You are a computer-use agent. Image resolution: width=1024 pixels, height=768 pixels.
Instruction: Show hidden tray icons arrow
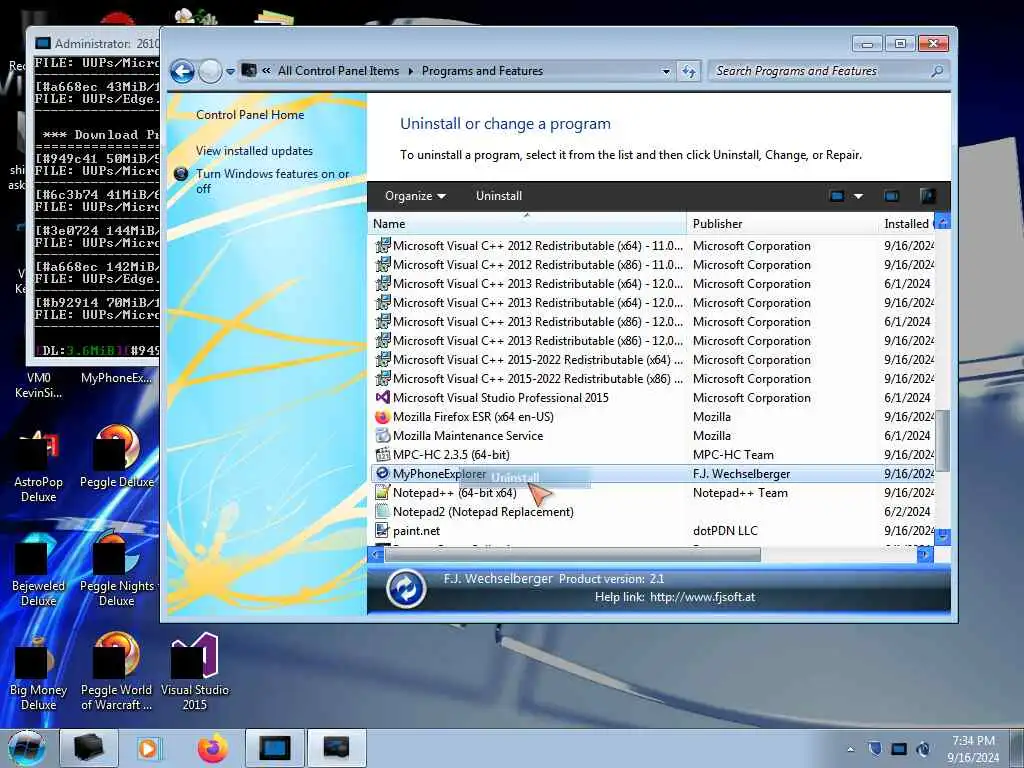point(850,749)
